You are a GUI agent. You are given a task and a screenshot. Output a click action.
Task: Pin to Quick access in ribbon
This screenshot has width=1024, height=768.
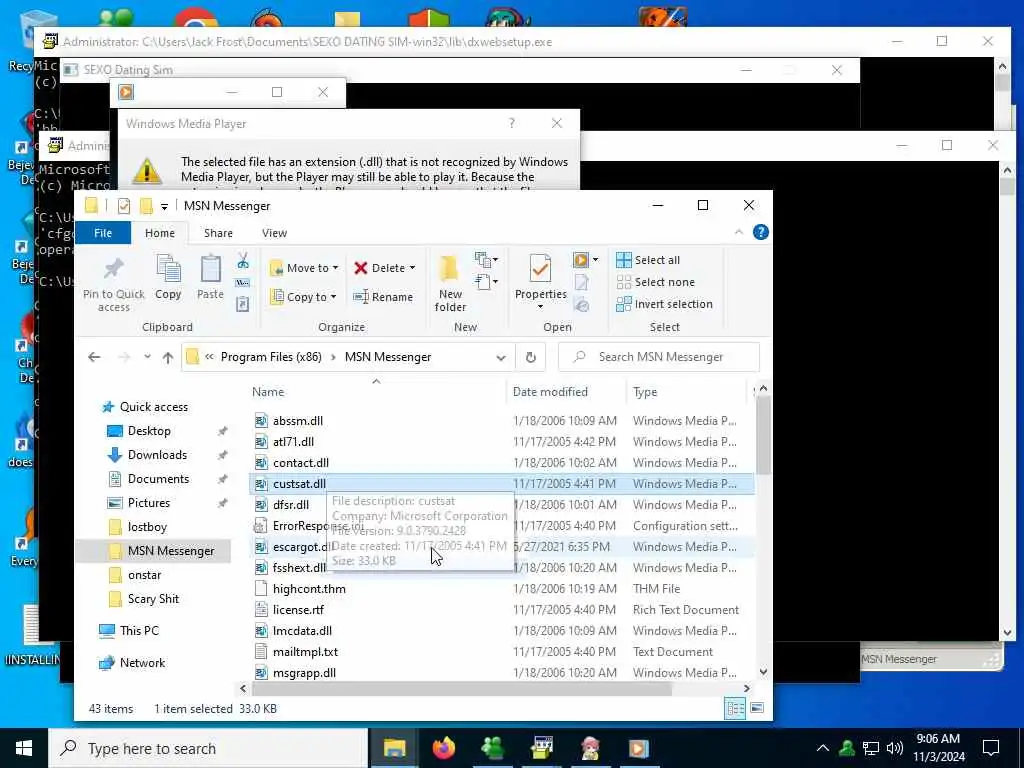pyautogui.click(x=113, y=282)
